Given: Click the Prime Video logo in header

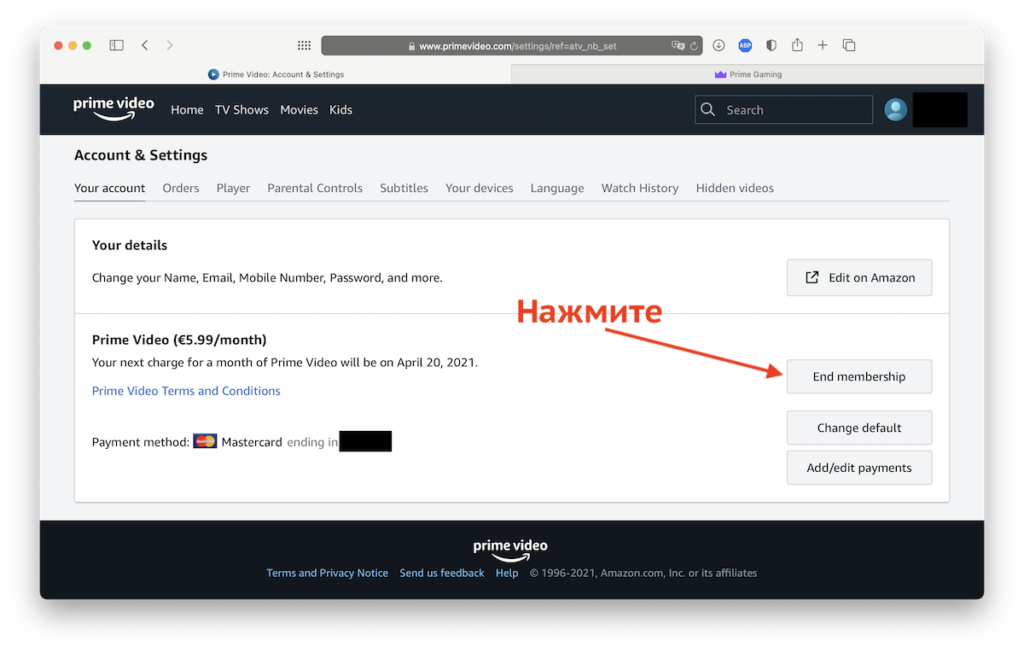Looking at the screenshot, I should click(114, 109).
